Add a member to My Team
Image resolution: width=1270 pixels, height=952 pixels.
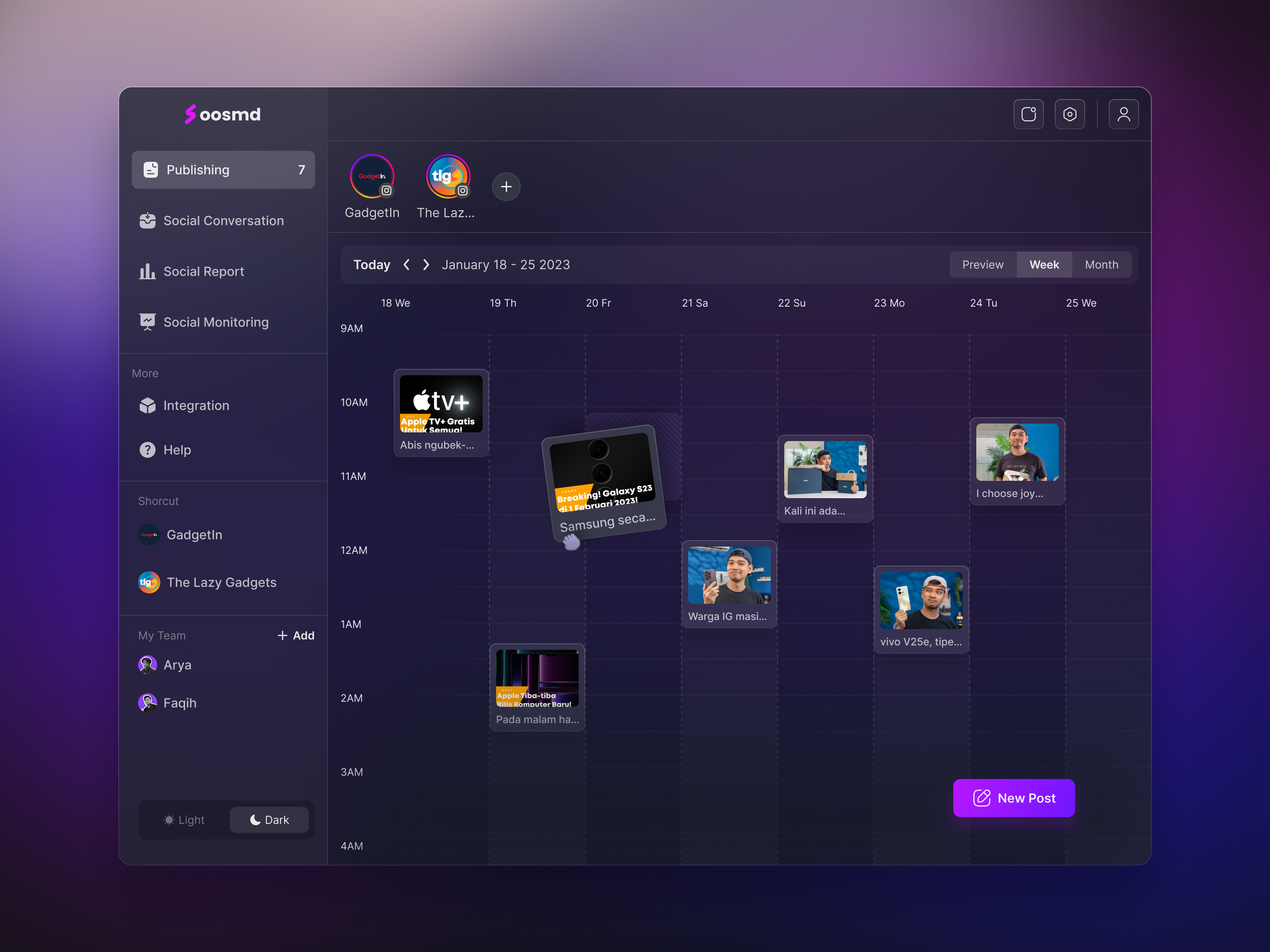click(x=296, y=635)
